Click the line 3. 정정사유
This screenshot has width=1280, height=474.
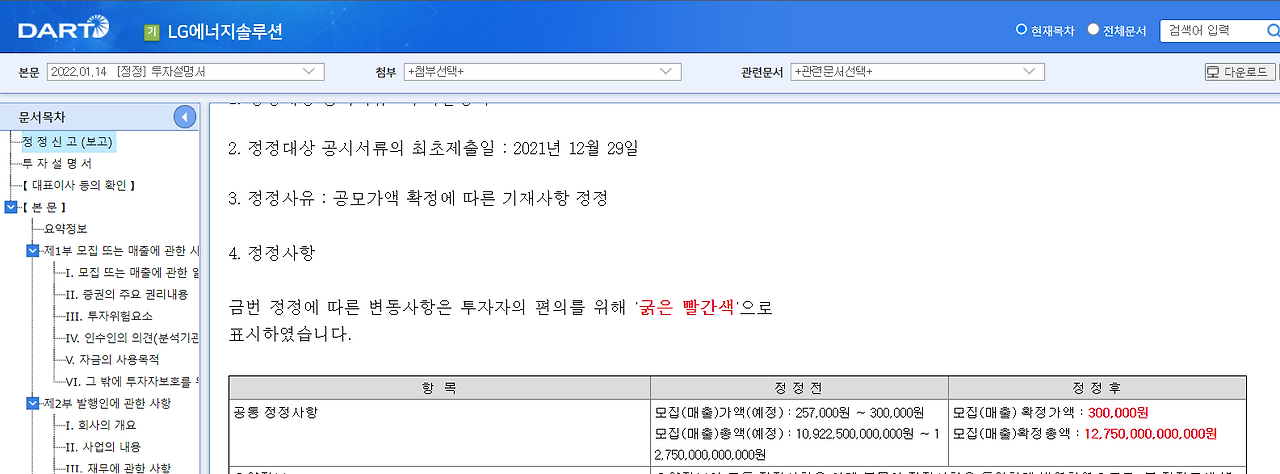tap(418, 198)
